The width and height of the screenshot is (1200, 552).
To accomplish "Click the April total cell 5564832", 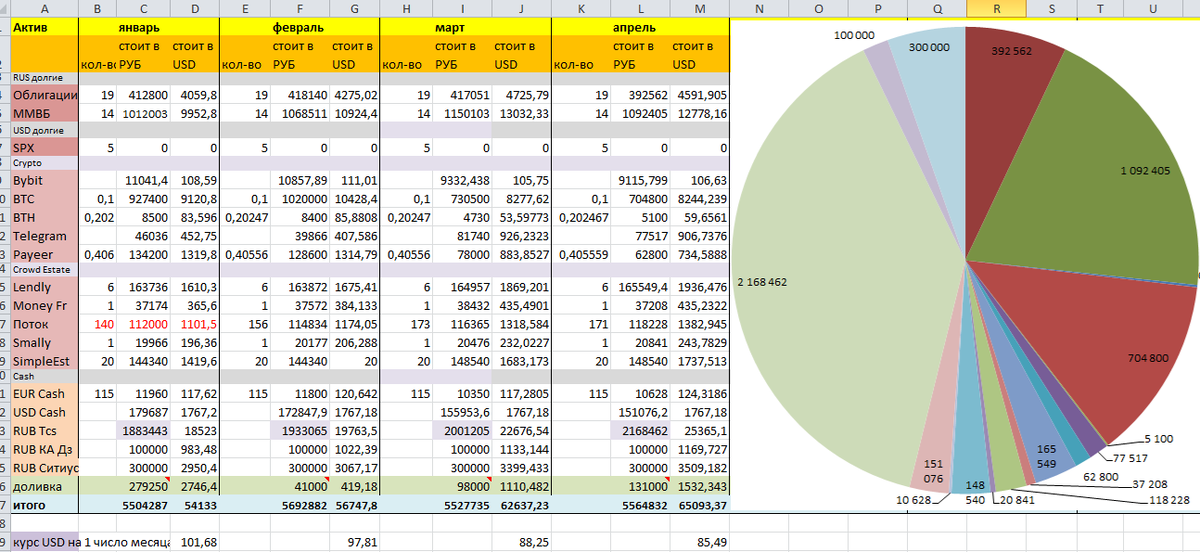I will point(640,506).
